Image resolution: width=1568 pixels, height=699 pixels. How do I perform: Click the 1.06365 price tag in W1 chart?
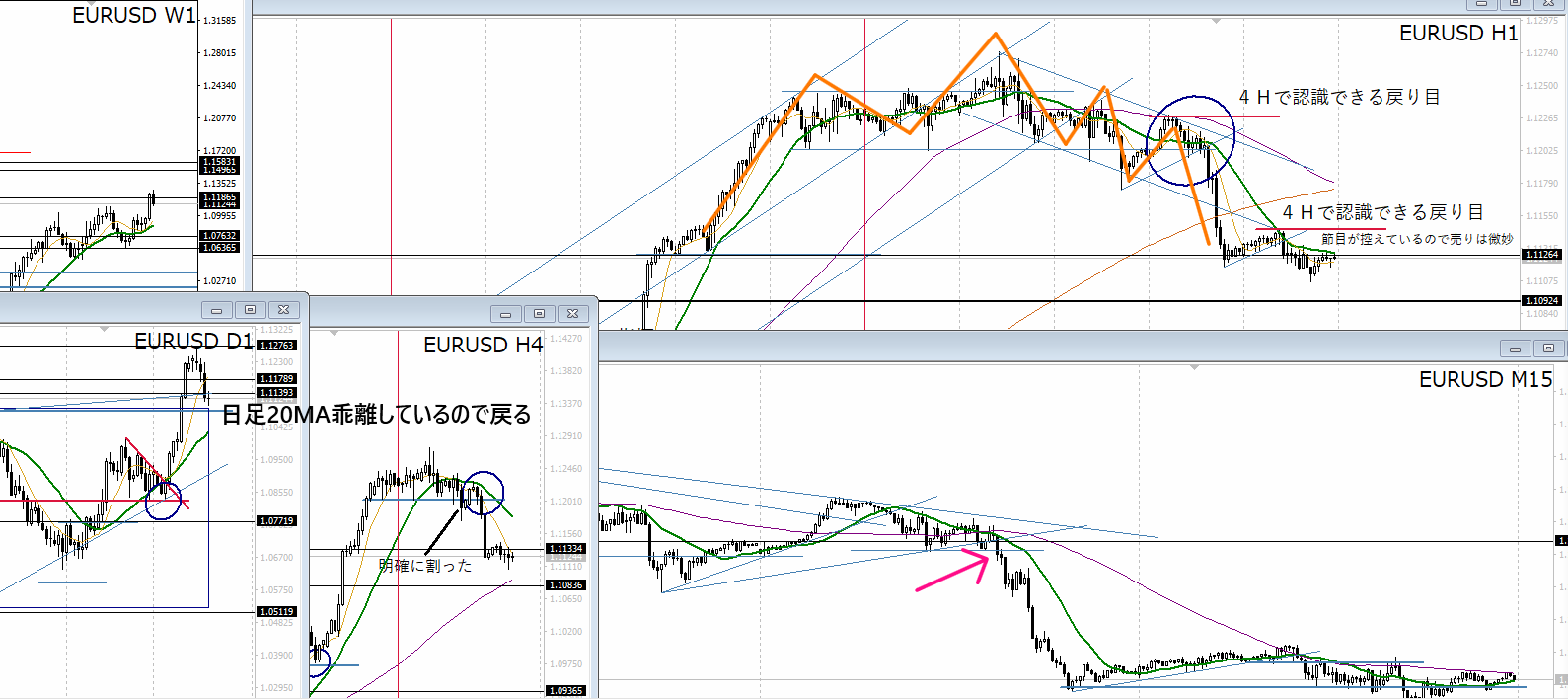click(219, 248)
